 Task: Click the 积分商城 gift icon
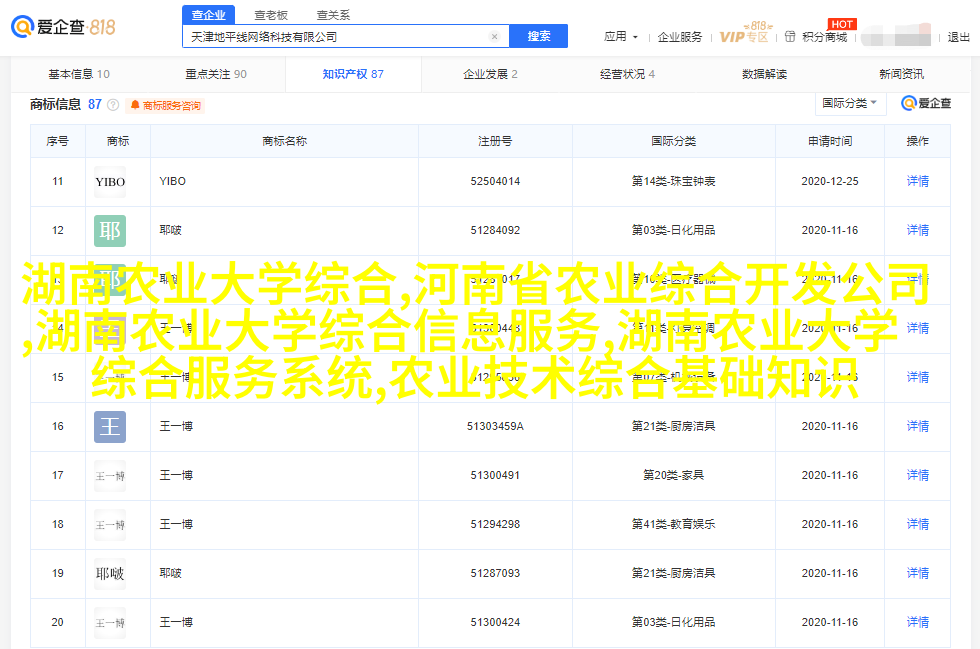[790, 37]
